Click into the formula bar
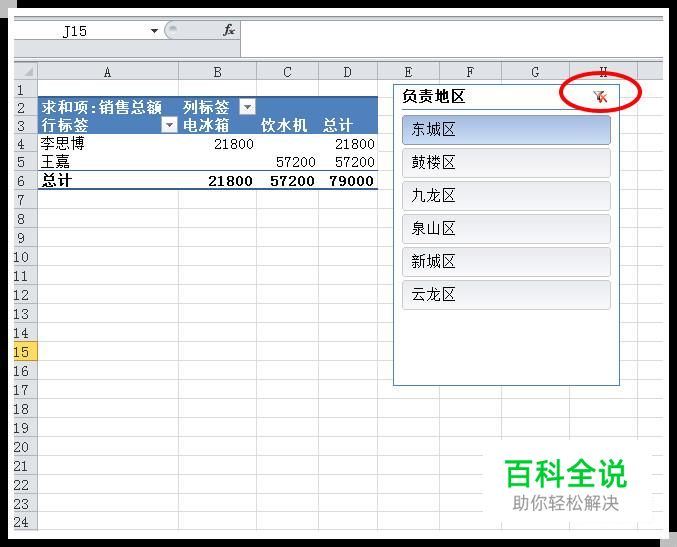Viewport: 677px width, 547px height. (x=451, y=39)
